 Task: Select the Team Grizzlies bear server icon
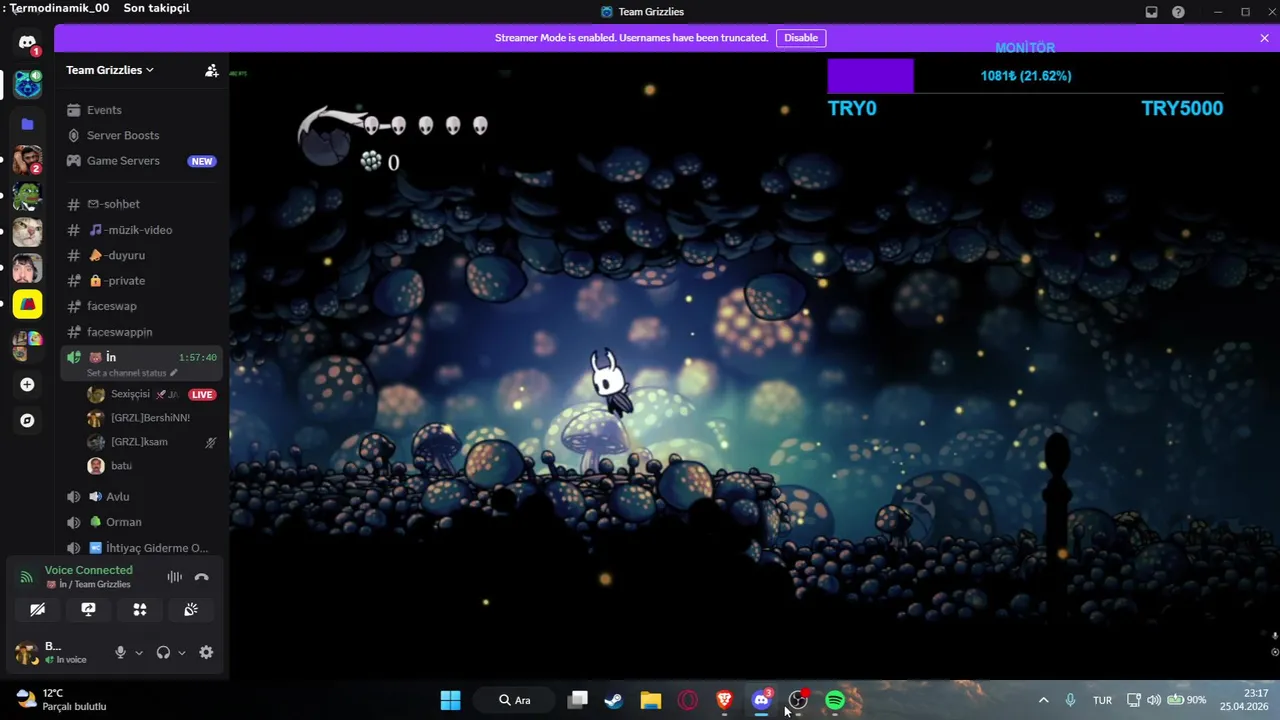(x=27, y=84)
